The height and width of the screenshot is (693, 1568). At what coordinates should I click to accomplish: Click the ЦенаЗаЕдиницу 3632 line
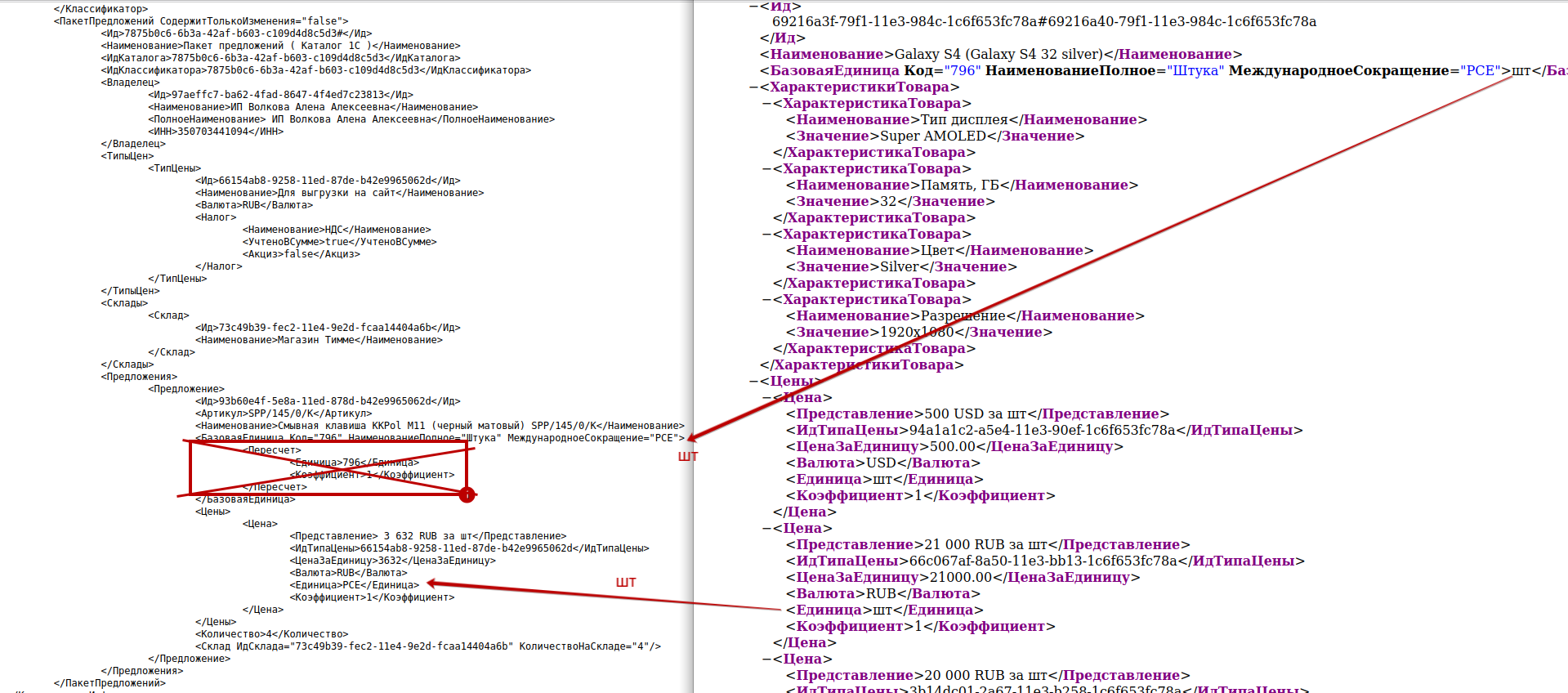[392, 561]
